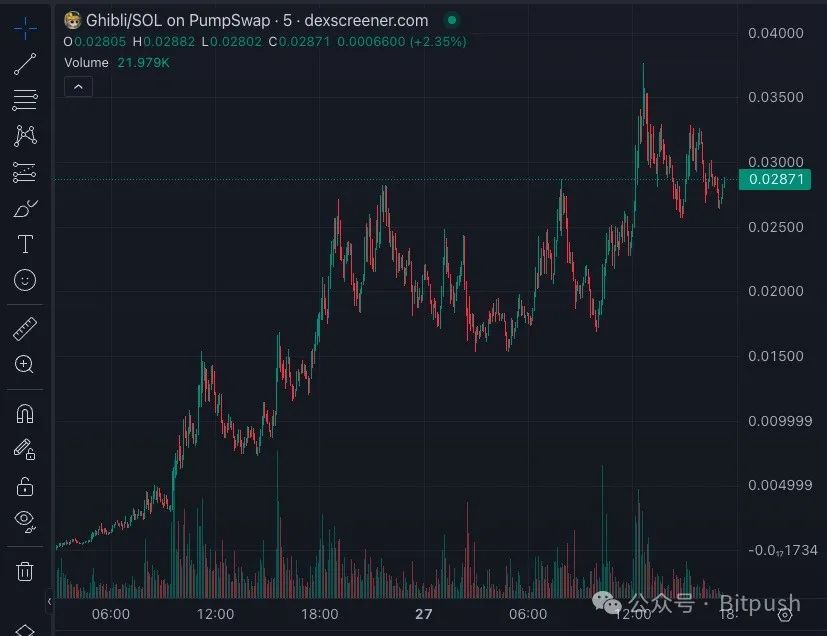
Task: Activate the ruler measure tool
Action: [x=25, y=328]
